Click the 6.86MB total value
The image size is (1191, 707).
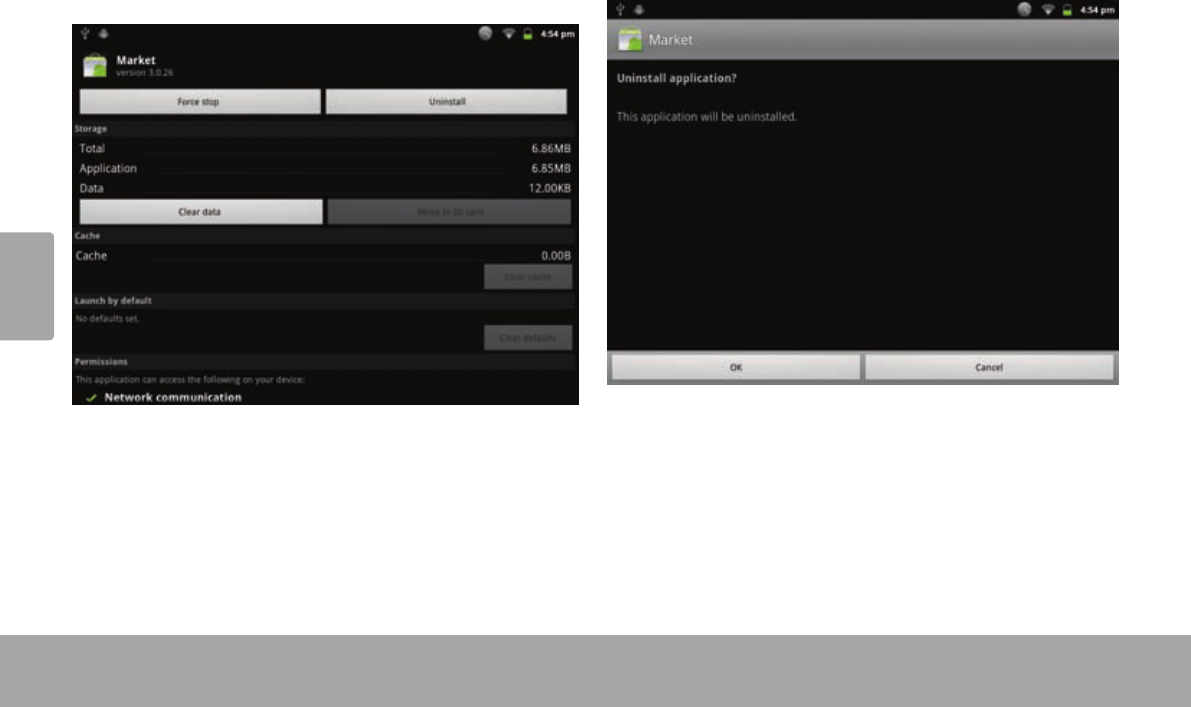[551, 149]
